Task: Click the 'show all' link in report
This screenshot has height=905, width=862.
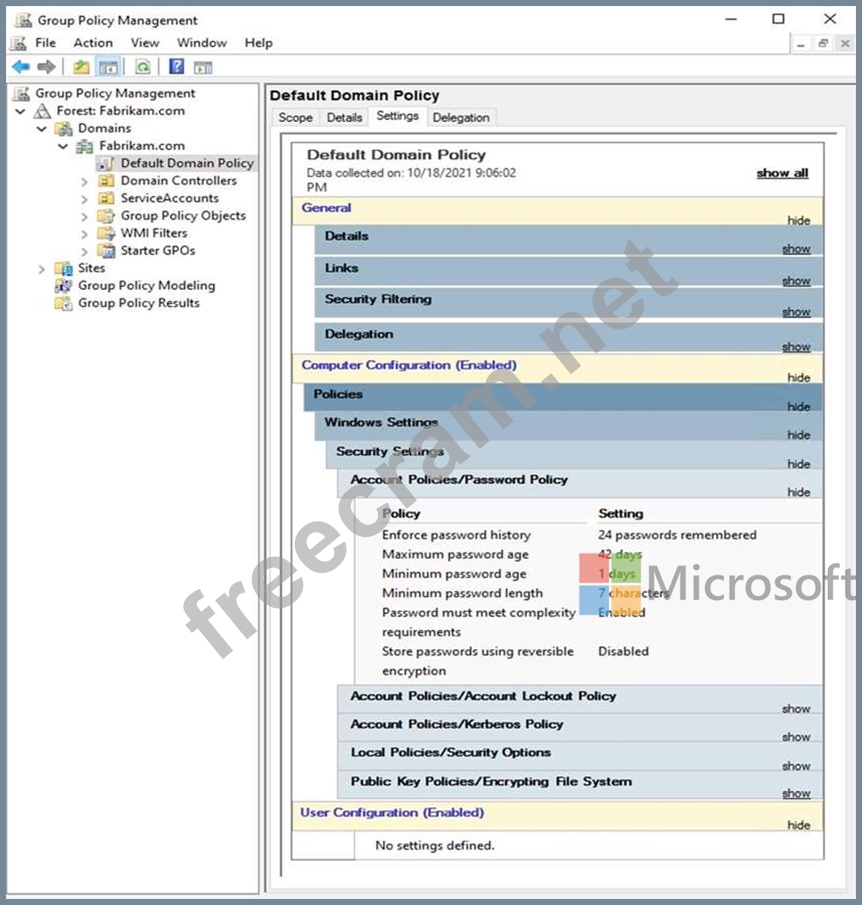Action: point(782,173)
